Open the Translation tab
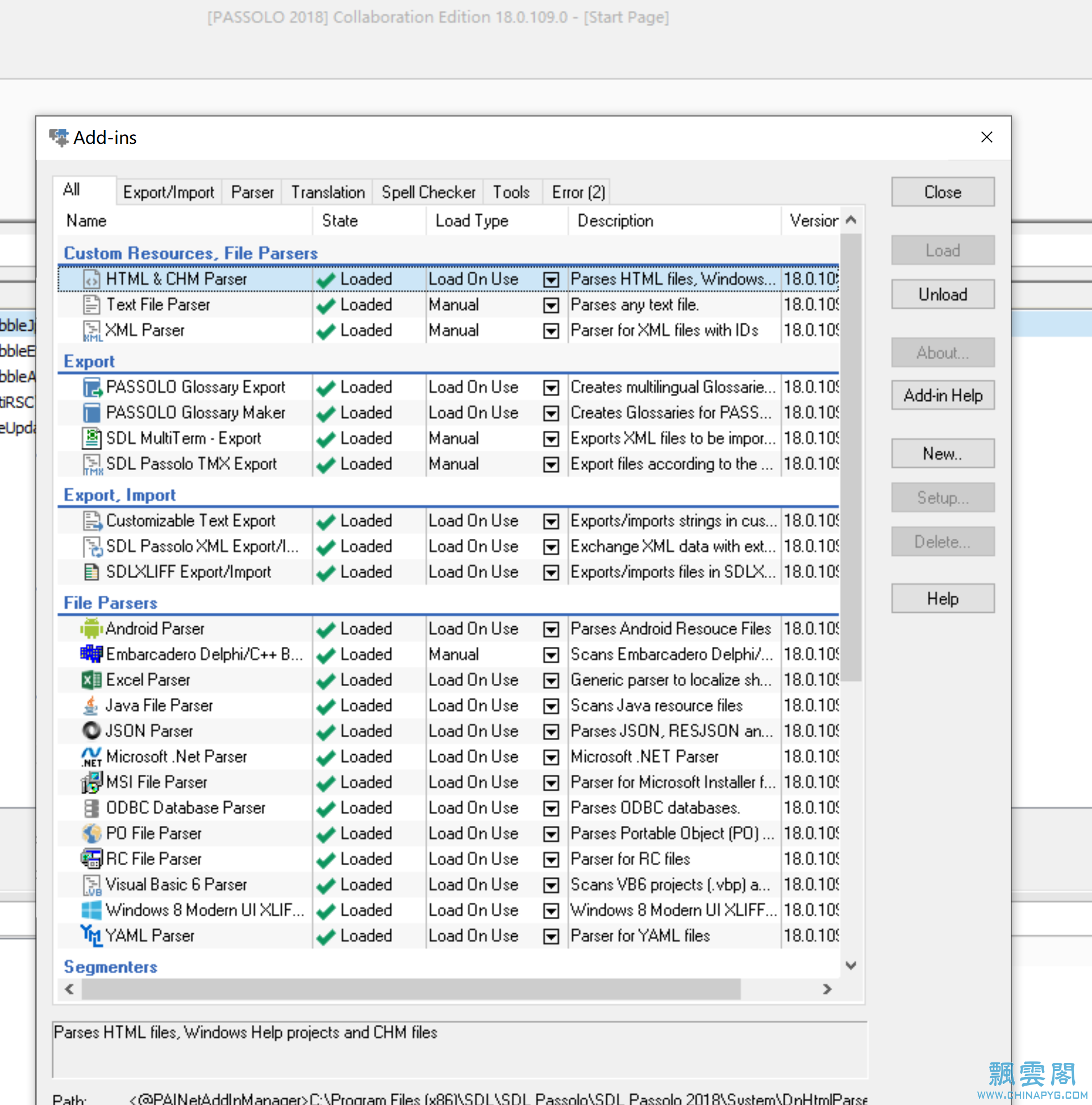Viewport: 1092px width, 1105px height. 328,192
